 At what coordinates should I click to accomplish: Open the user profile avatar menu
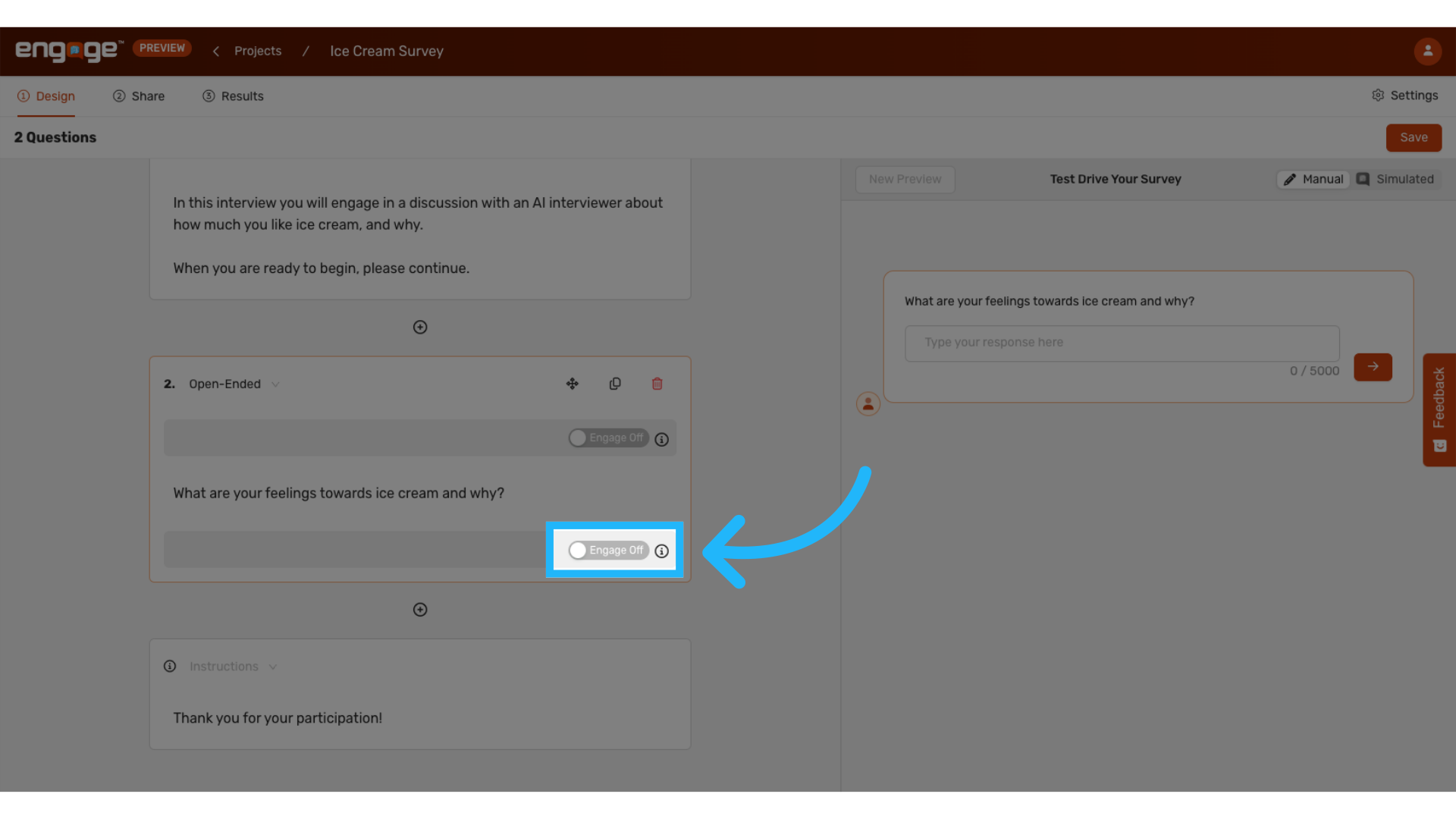coord(1427,51)
